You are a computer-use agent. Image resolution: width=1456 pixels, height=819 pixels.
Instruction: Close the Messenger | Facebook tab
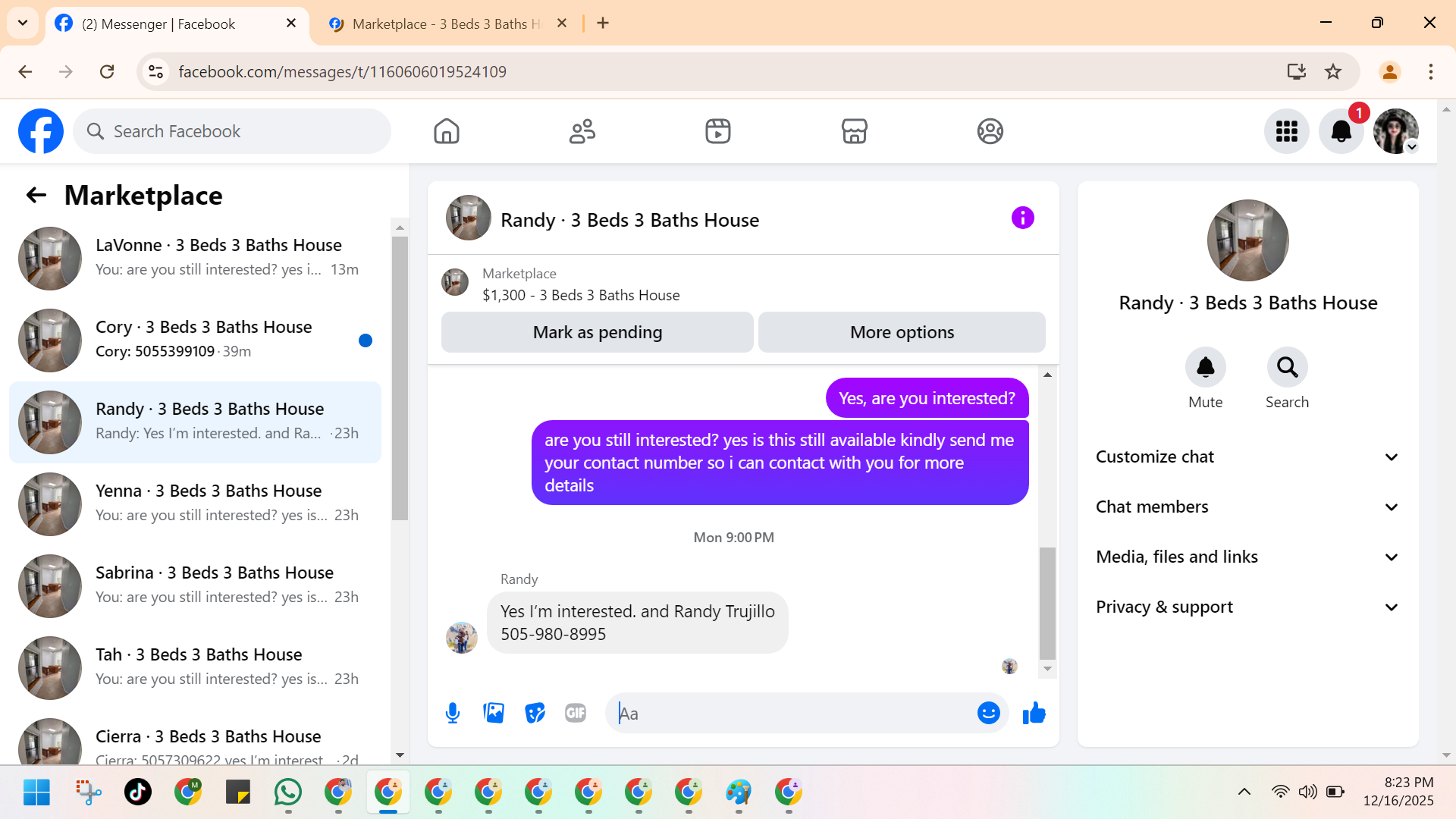pos(291,24)
